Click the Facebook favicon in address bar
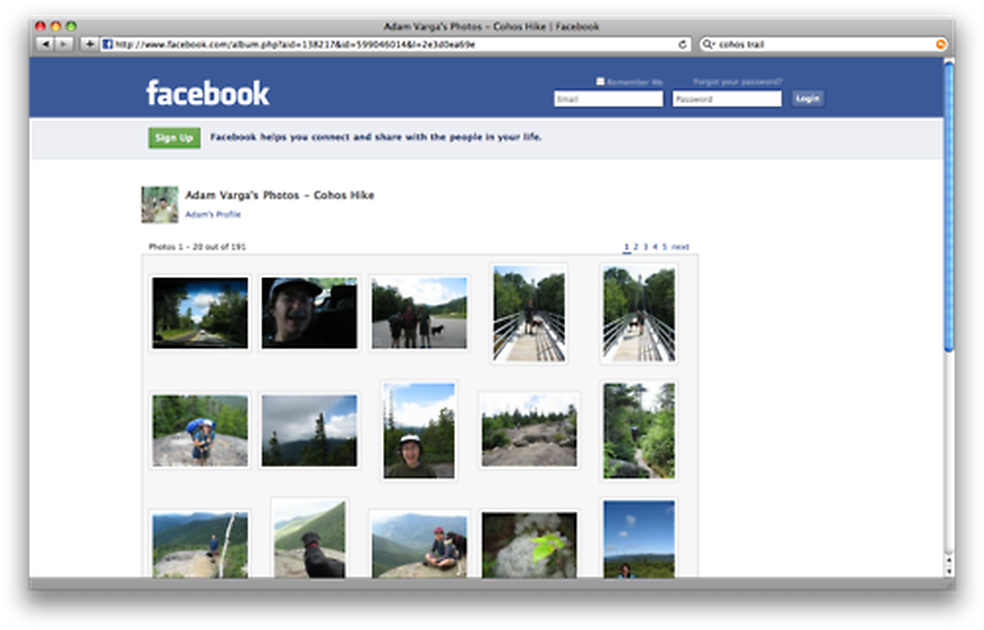Viewport: 984px width, 630px height. pos(107,44)
